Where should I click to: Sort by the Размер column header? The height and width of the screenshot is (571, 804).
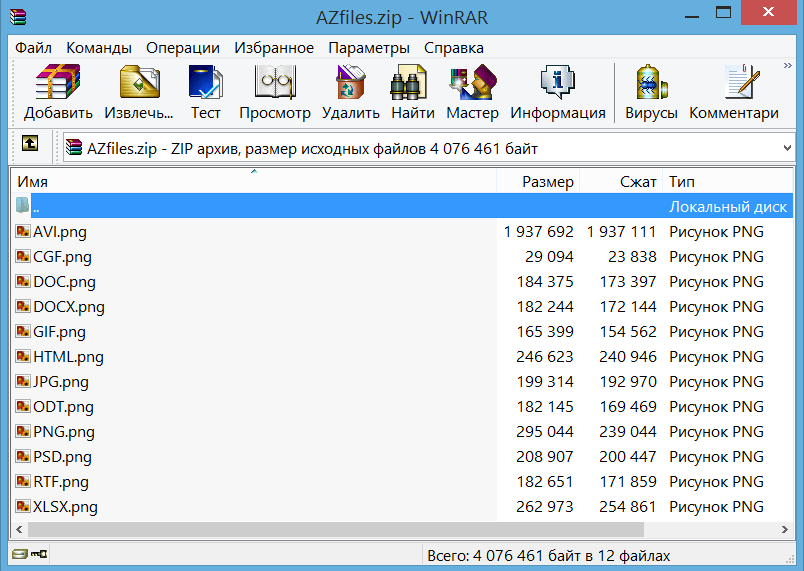[x=538, y=181]
